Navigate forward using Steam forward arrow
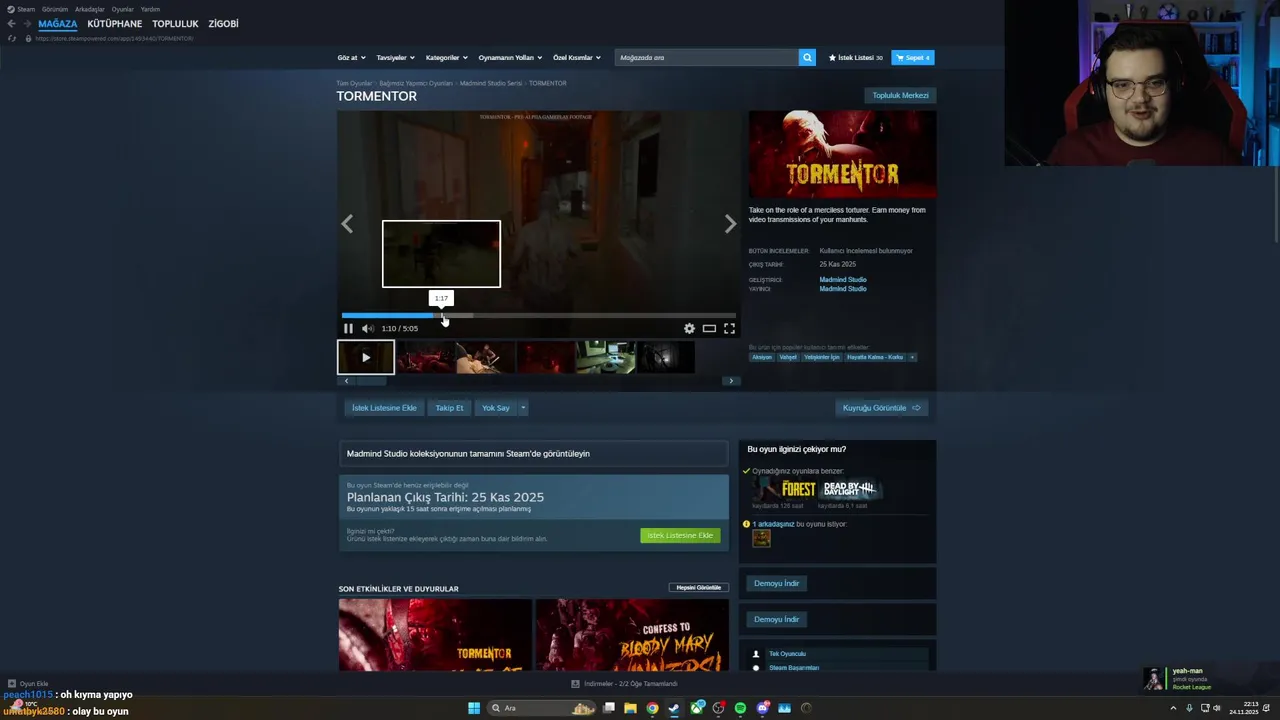Image resolution: width=1280 pixels, height=720 pixels. [x=26, y=23]
